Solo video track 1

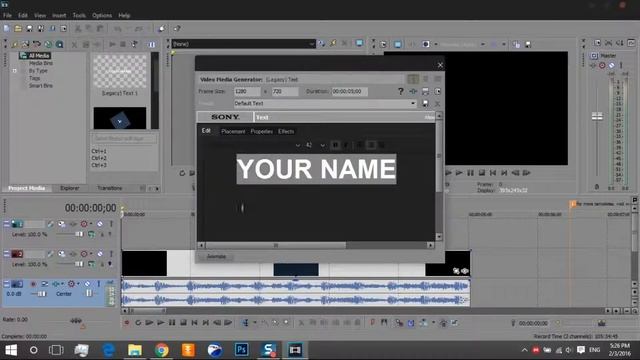111,224
